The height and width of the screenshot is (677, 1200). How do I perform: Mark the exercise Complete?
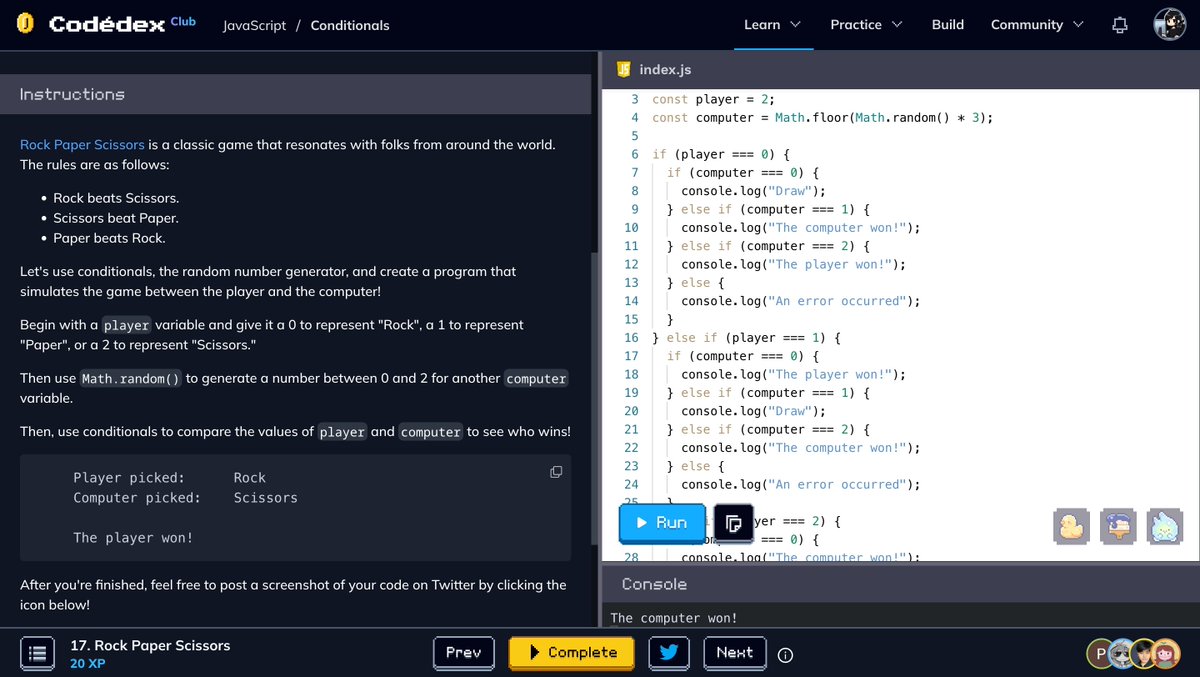[x=573, y=653]
